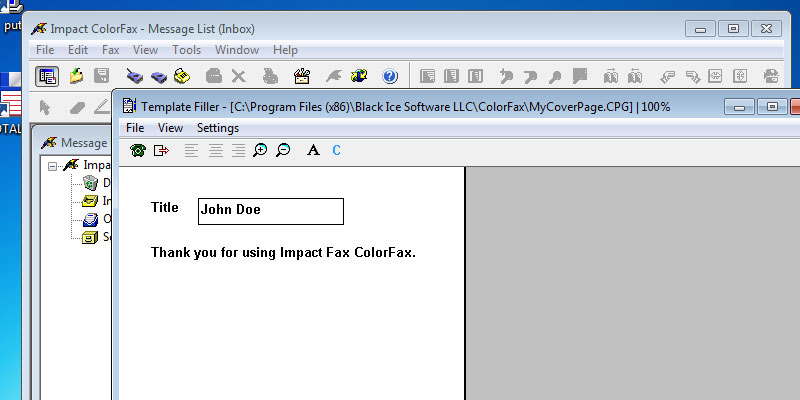Click the blue help question mark icon
Image resolution: width=800 pixels, height=400 pixels.
pos(390,76)
